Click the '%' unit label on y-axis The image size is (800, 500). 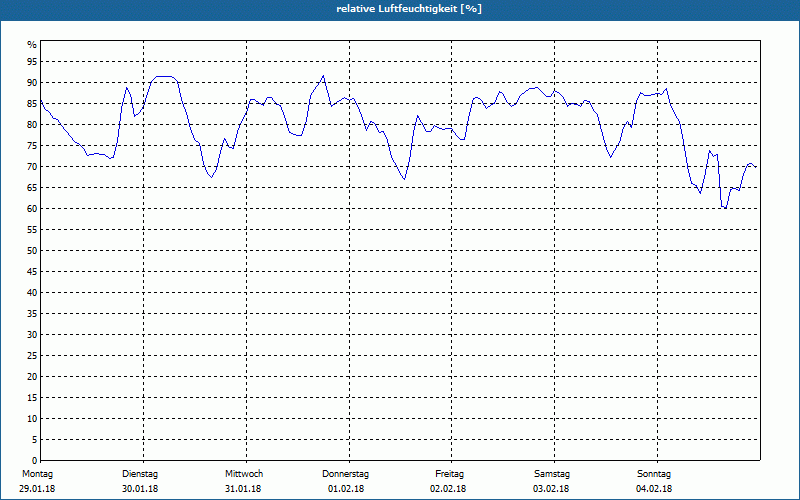[x=32, y=45]
